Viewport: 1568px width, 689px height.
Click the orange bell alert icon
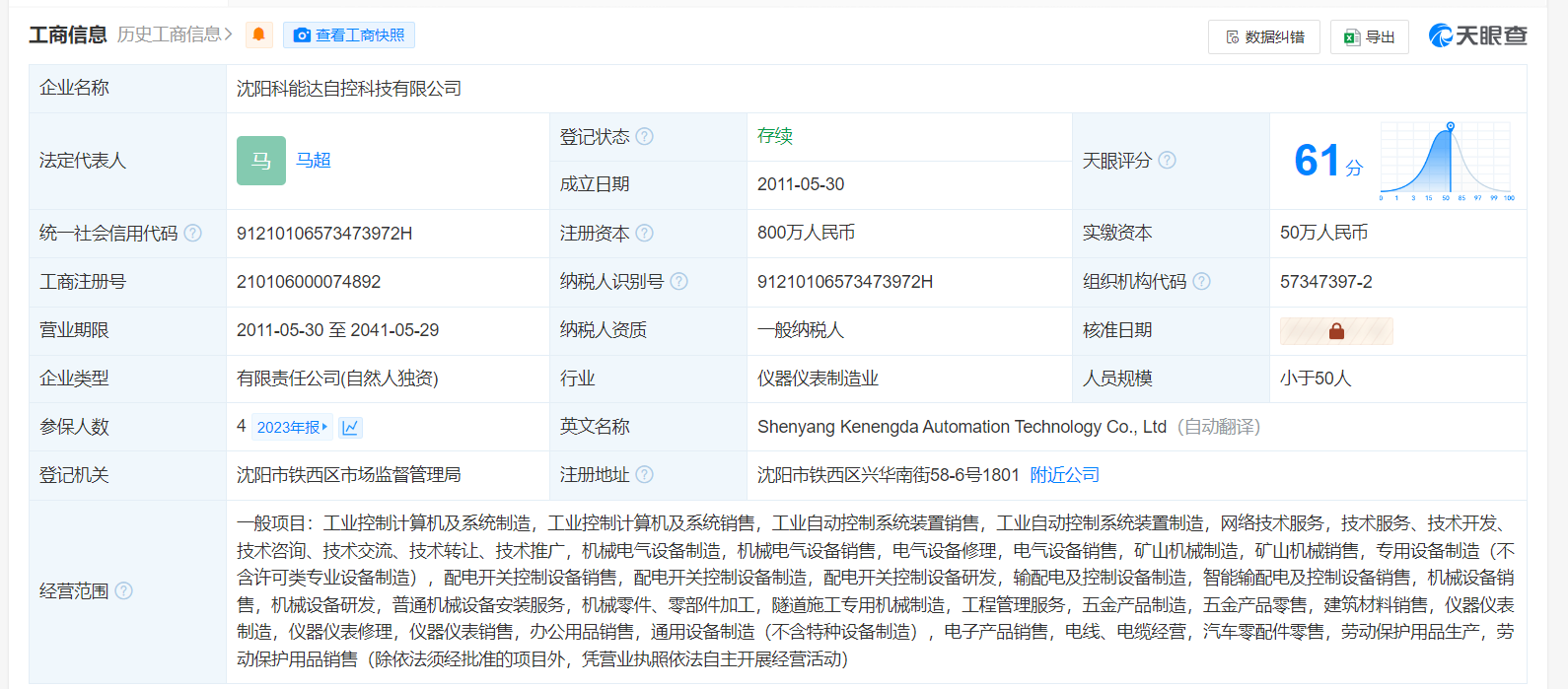click(258, 35)
